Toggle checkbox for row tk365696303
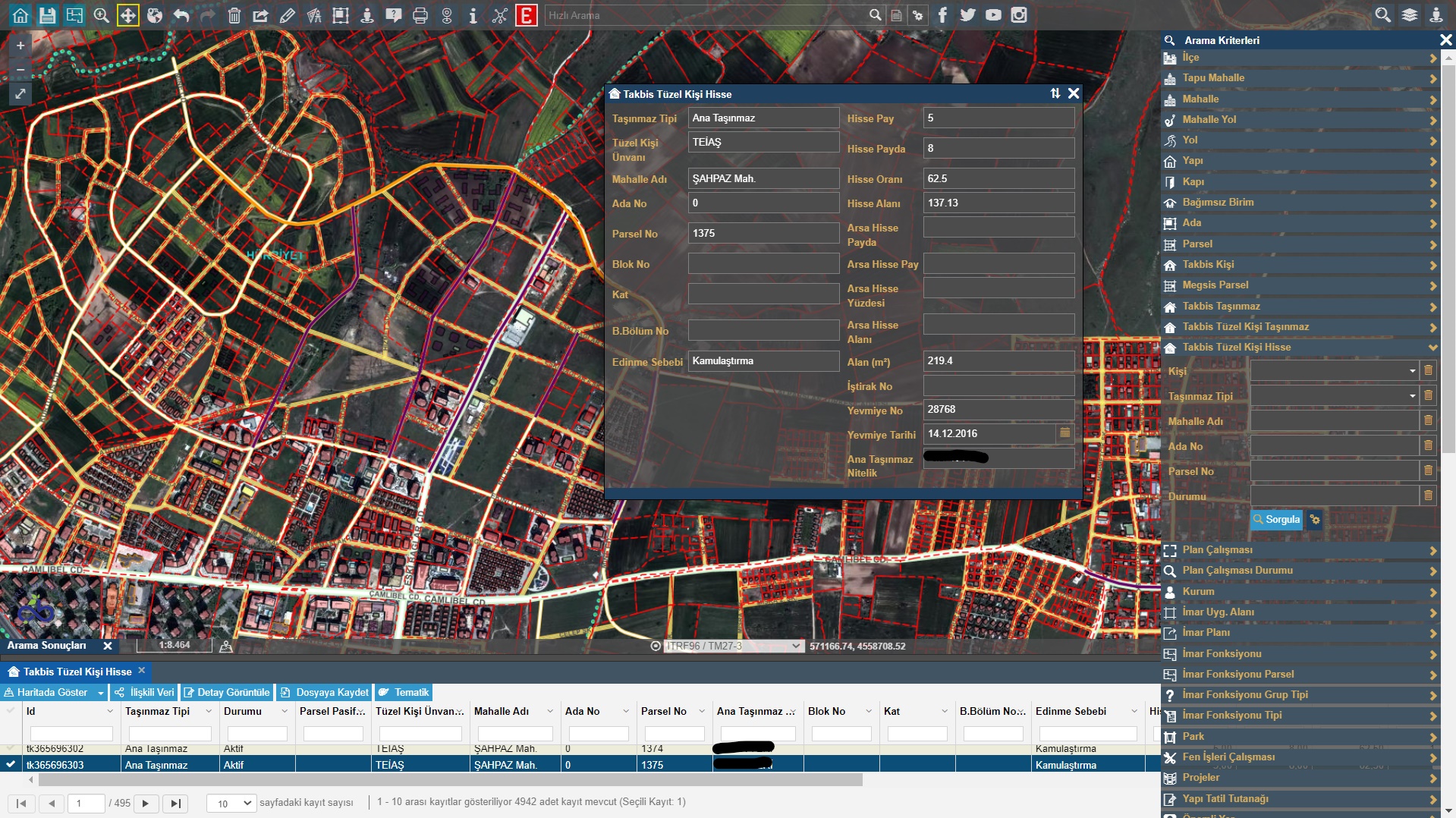Viewport: 1456px width, 818px height. click(11, 765)
